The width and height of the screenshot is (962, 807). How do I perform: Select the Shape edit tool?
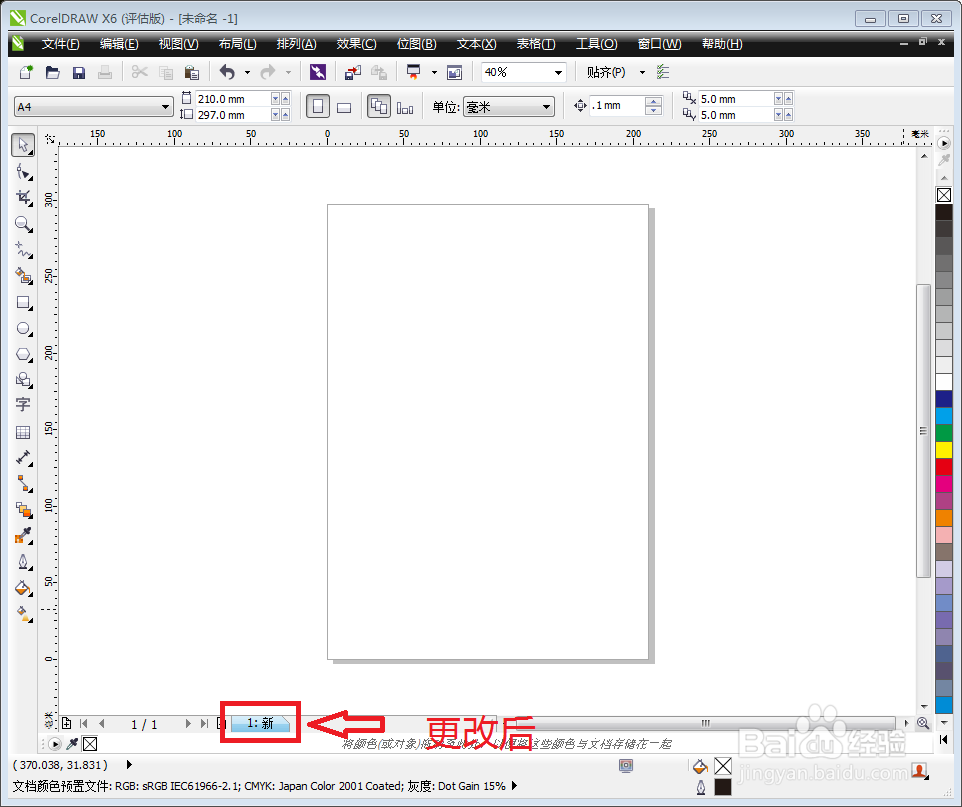(x=23, y=172)
